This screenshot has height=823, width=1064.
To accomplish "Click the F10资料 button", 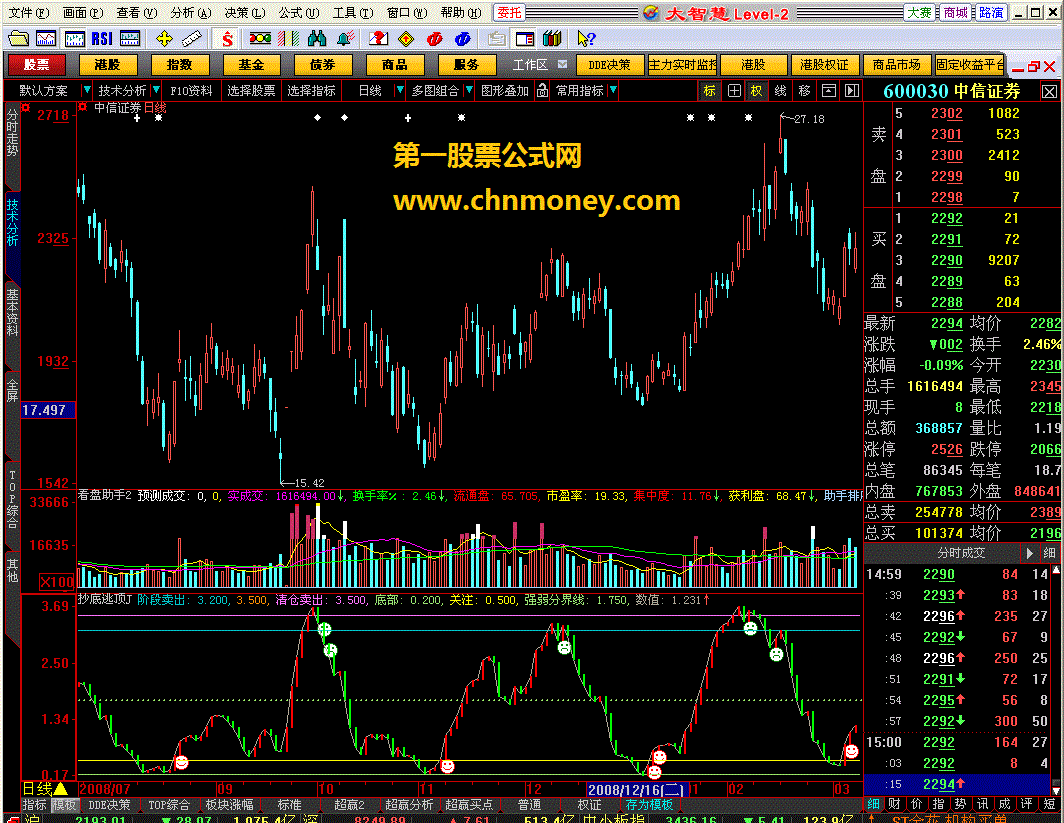I will (x=191, y=90).
